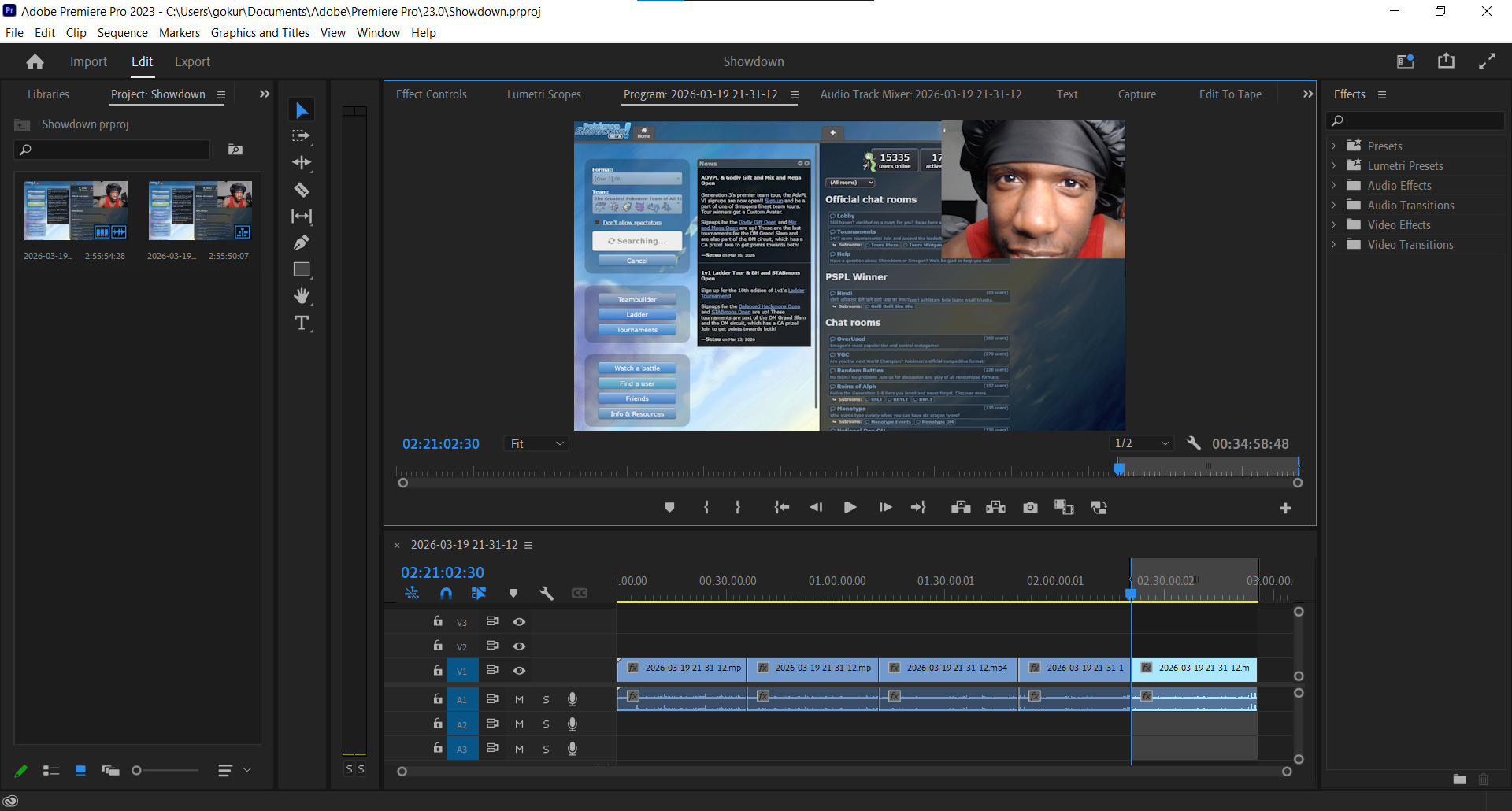
Task: Mute the A1 audio track
Action: [519, 699]
